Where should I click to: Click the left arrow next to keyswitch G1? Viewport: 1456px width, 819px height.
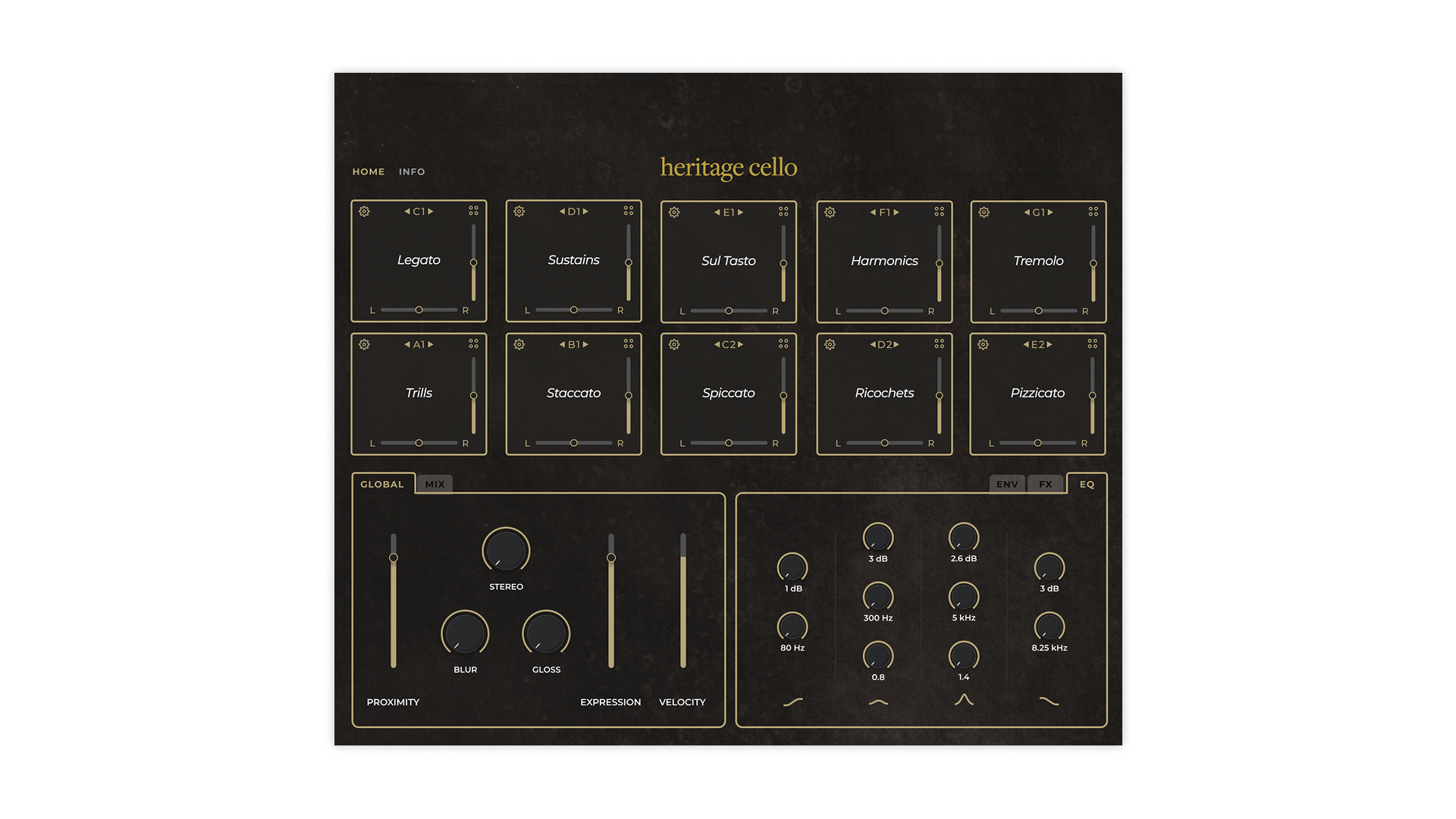1027,212
